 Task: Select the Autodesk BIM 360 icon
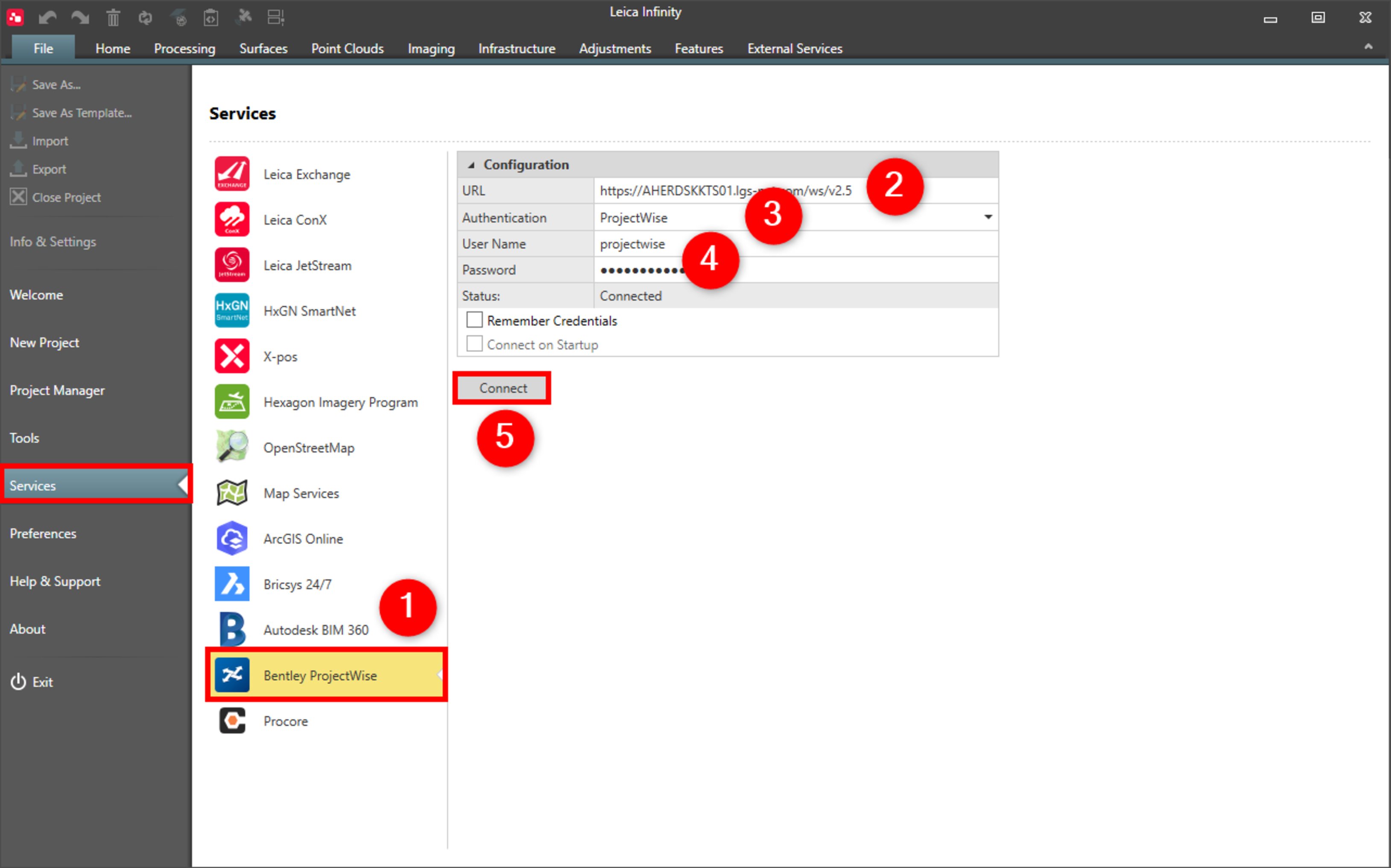pos(232,629)
